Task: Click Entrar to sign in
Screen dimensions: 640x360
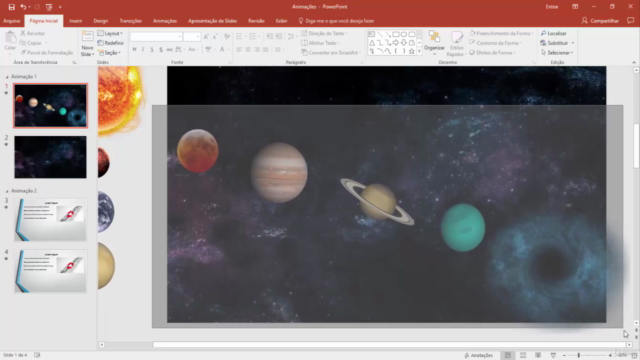Action: (x=552, y=7)
